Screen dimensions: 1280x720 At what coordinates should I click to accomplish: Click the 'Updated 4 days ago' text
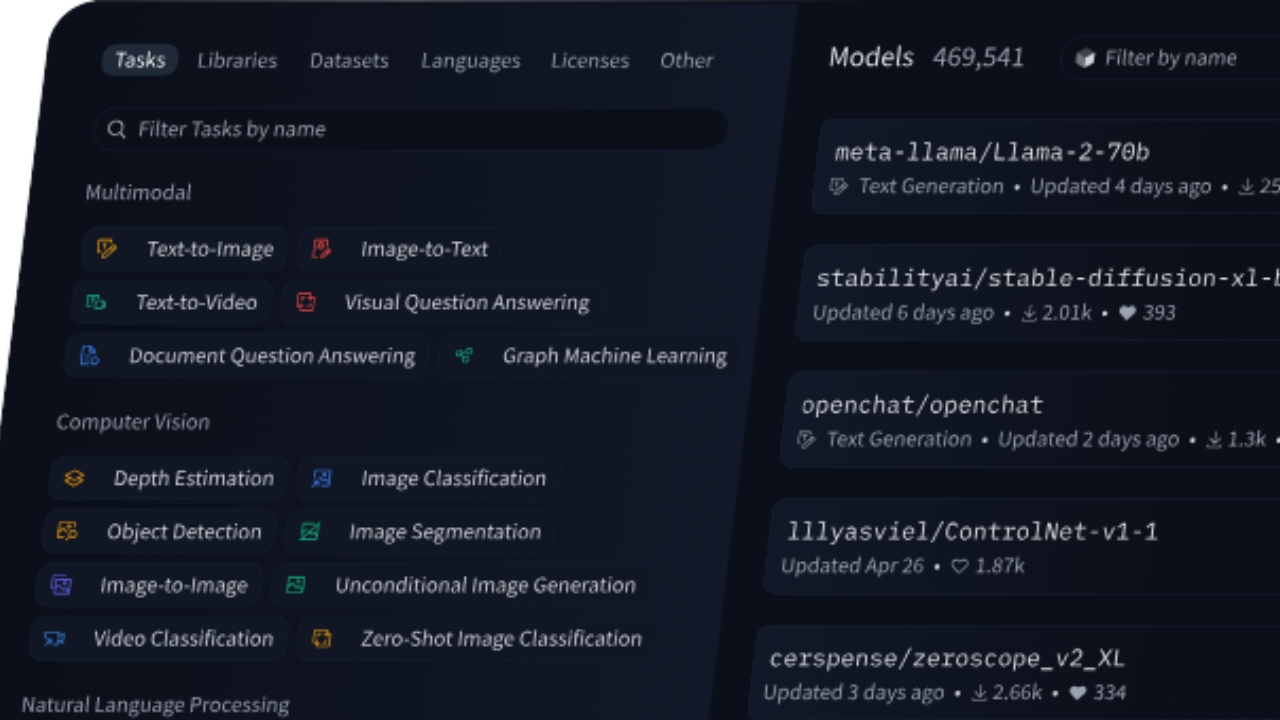click(x=1121, y=187)
